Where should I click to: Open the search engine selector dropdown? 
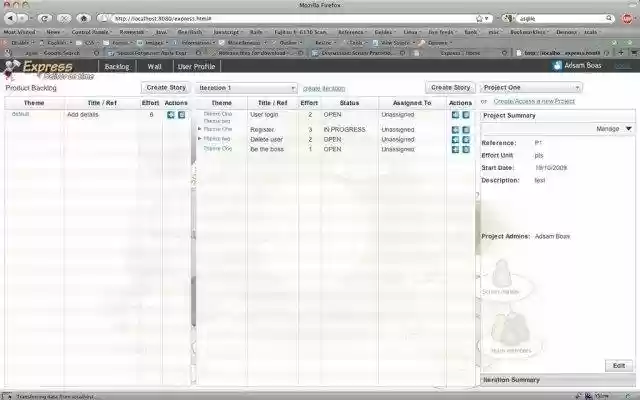(508, 18)
